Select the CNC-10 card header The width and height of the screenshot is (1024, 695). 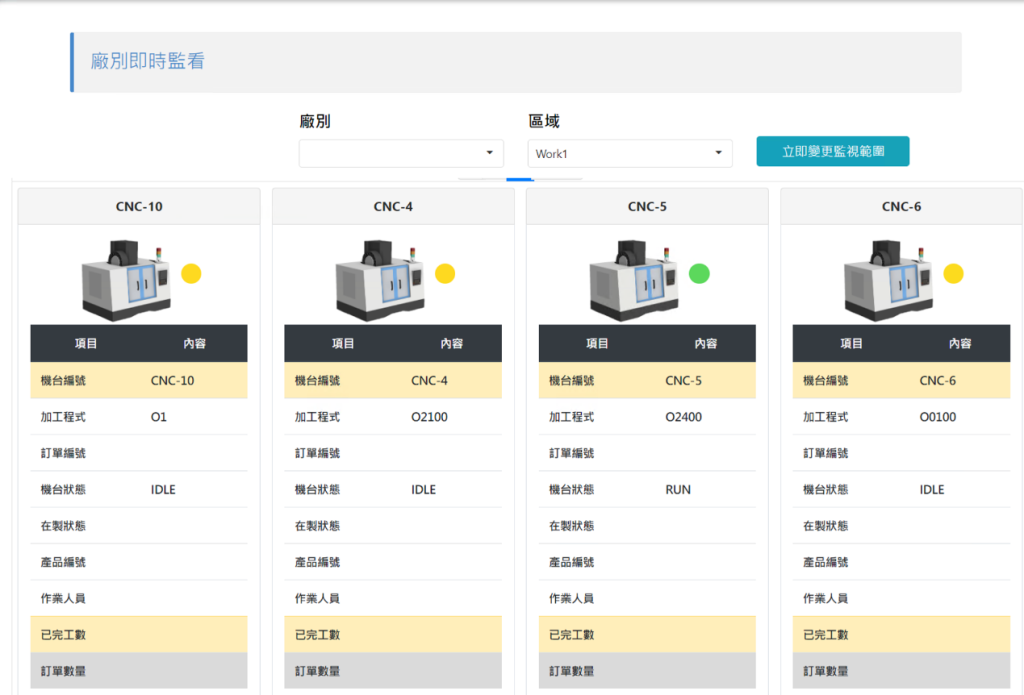[x=139, y=207]
